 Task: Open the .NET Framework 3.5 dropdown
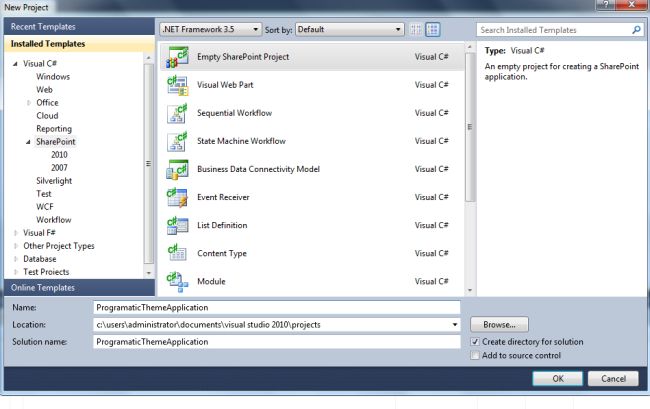click(x=211, y=29)
